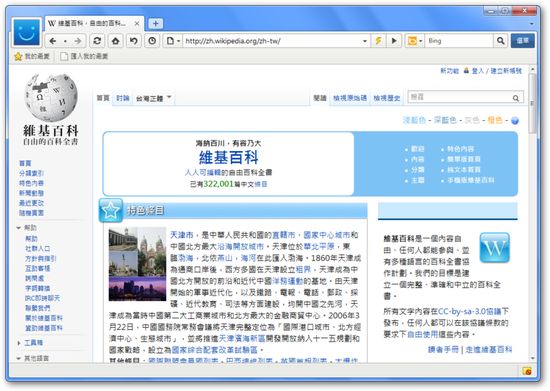The image size is (550, 391).
Task: Click the lightning bolt icon beside the address bar
Action: coord(378,41)
